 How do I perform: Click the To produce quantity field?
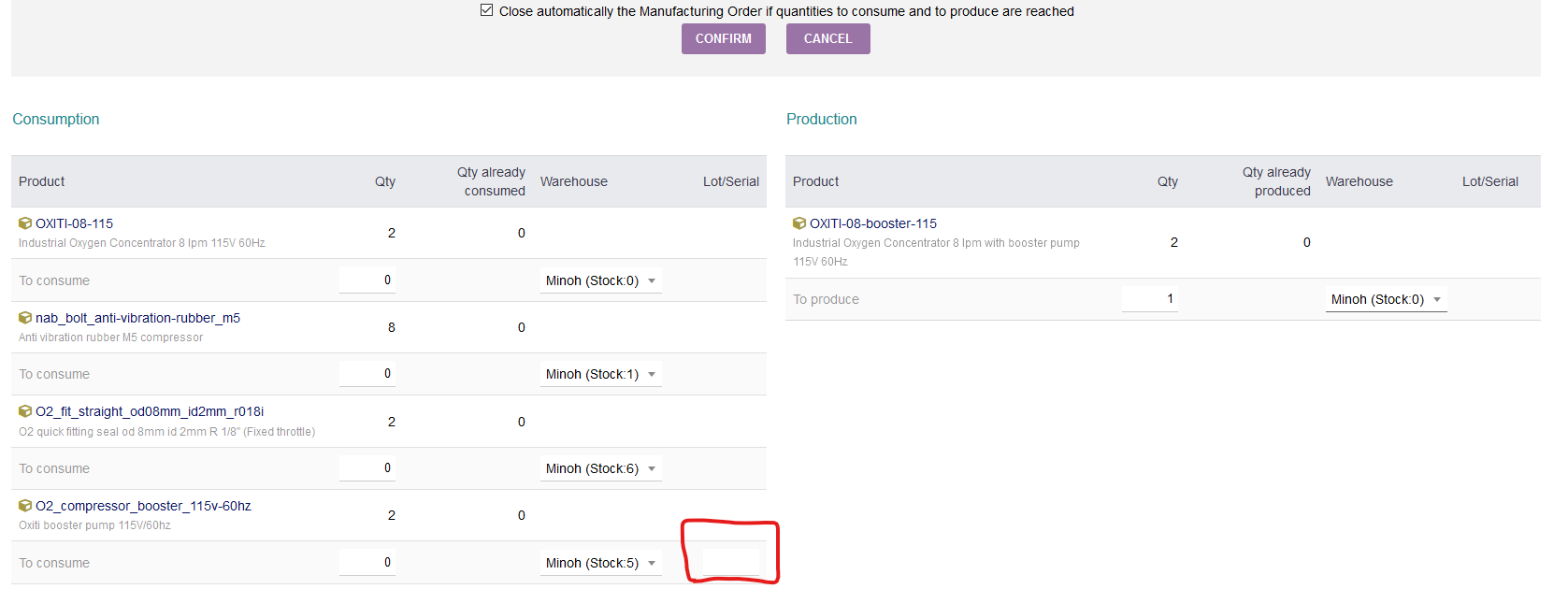click(1150, 298)
